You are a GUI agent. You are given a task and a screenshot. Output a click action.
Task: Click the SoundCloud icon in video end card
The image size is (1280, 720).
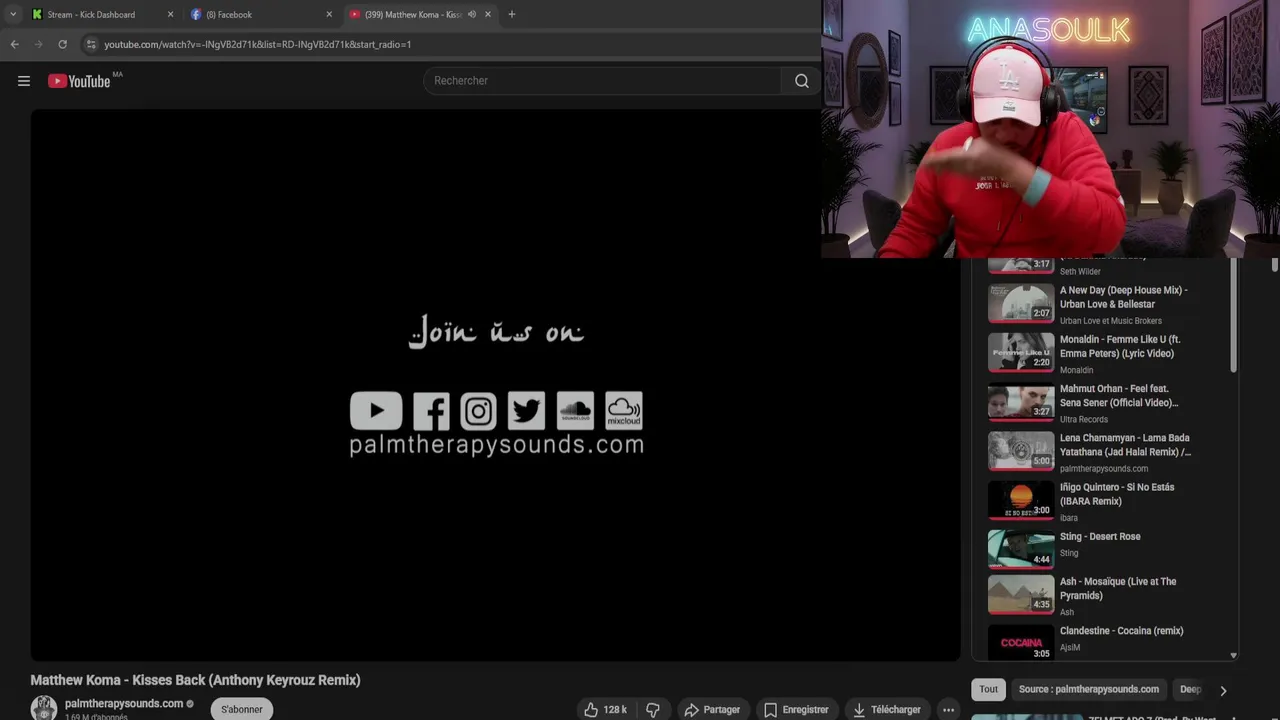point(575,411)
